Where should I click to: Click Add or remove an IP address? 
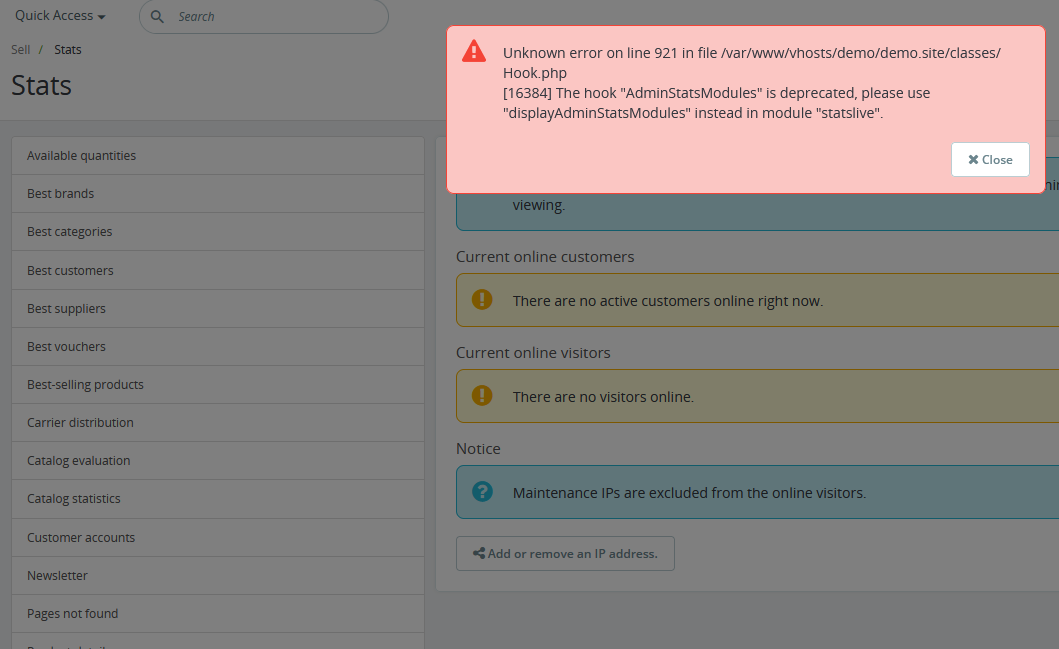(x=565, y=553)
